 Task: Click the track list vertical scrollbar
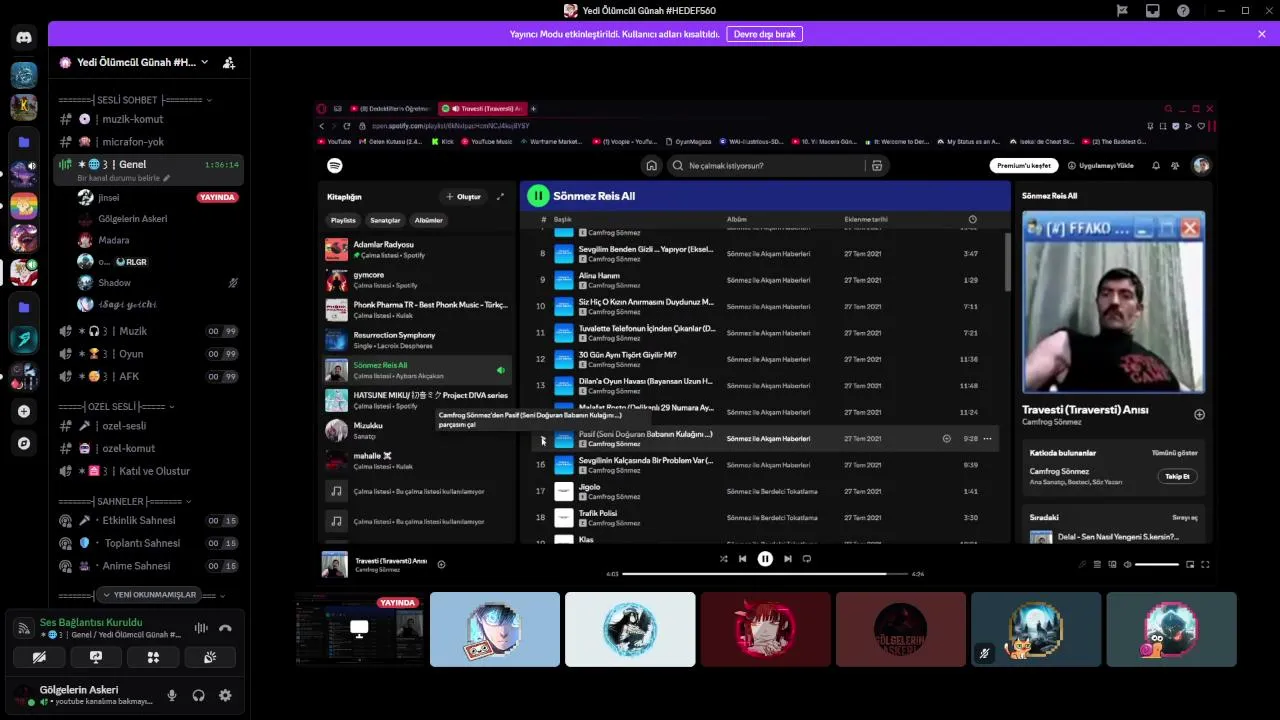1007,262
